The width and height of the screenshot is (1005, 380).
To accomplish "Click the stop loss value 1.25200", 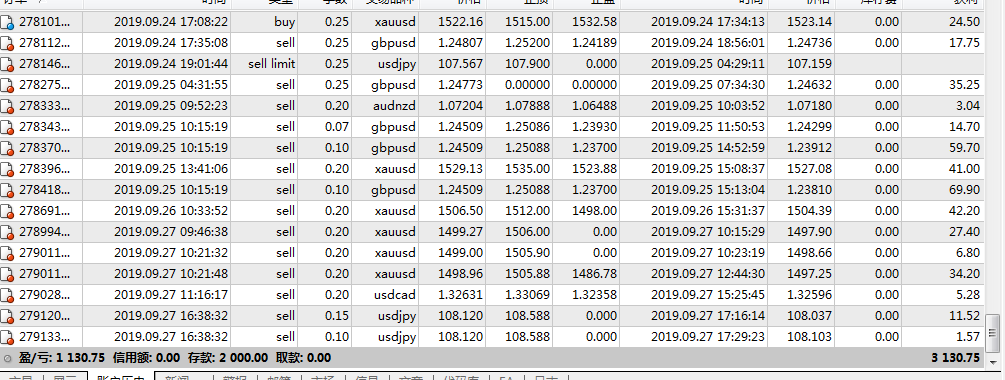I will (x=527, y=43).
